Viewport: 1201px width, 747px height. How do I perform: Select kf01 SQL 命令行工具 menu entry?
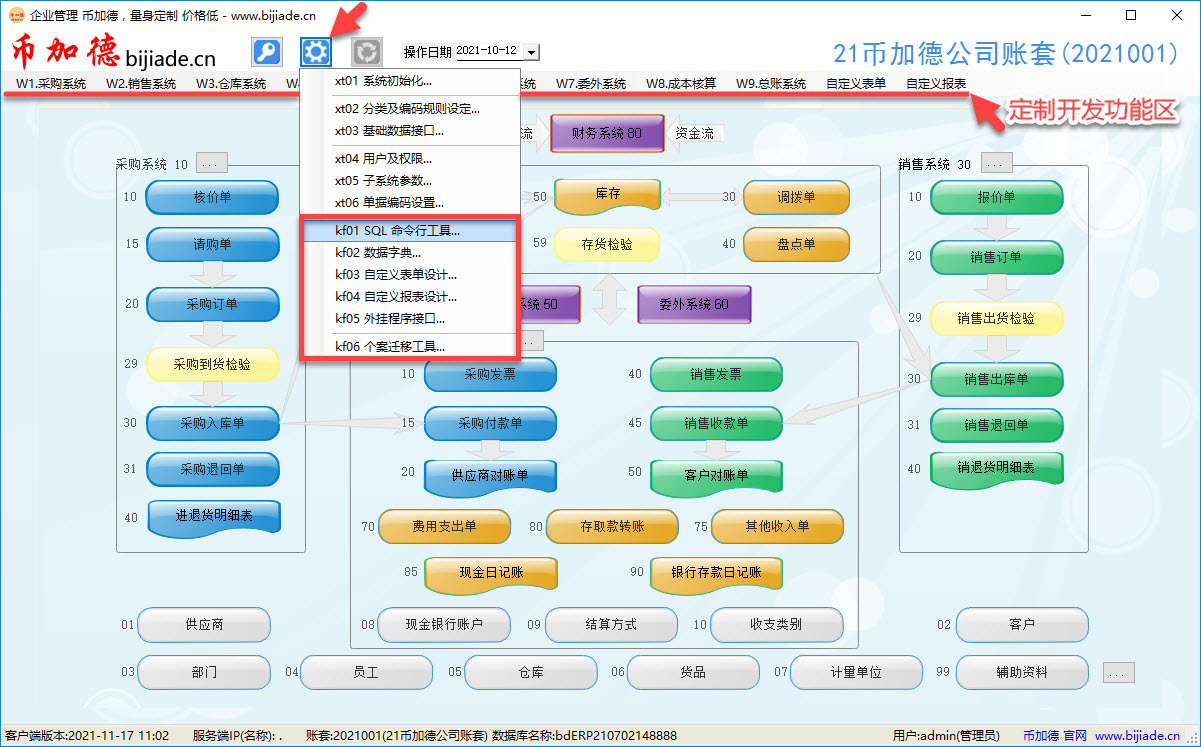point(397,231)
